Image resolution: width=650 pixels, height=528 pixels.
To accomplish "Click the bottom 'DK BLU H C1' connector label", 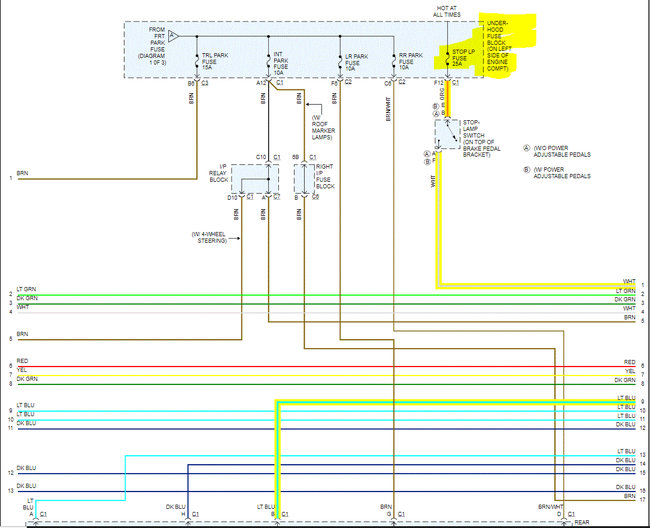I will click(182, 510).
